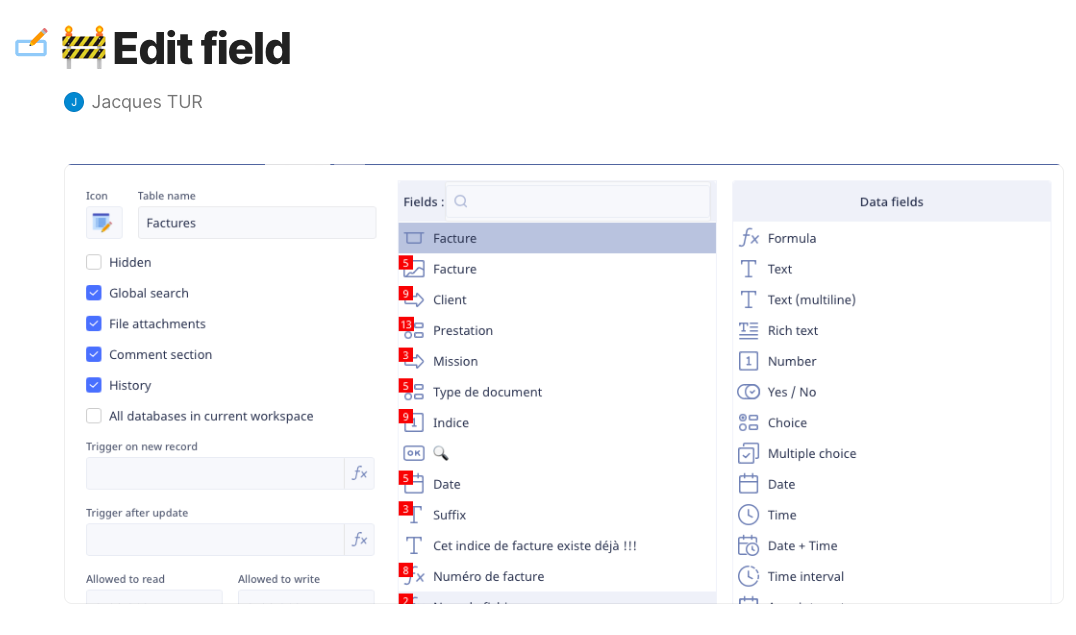Select the Formula data field type
The image size is (1076, 635).
pyautogui.click(x=791, y=238)
